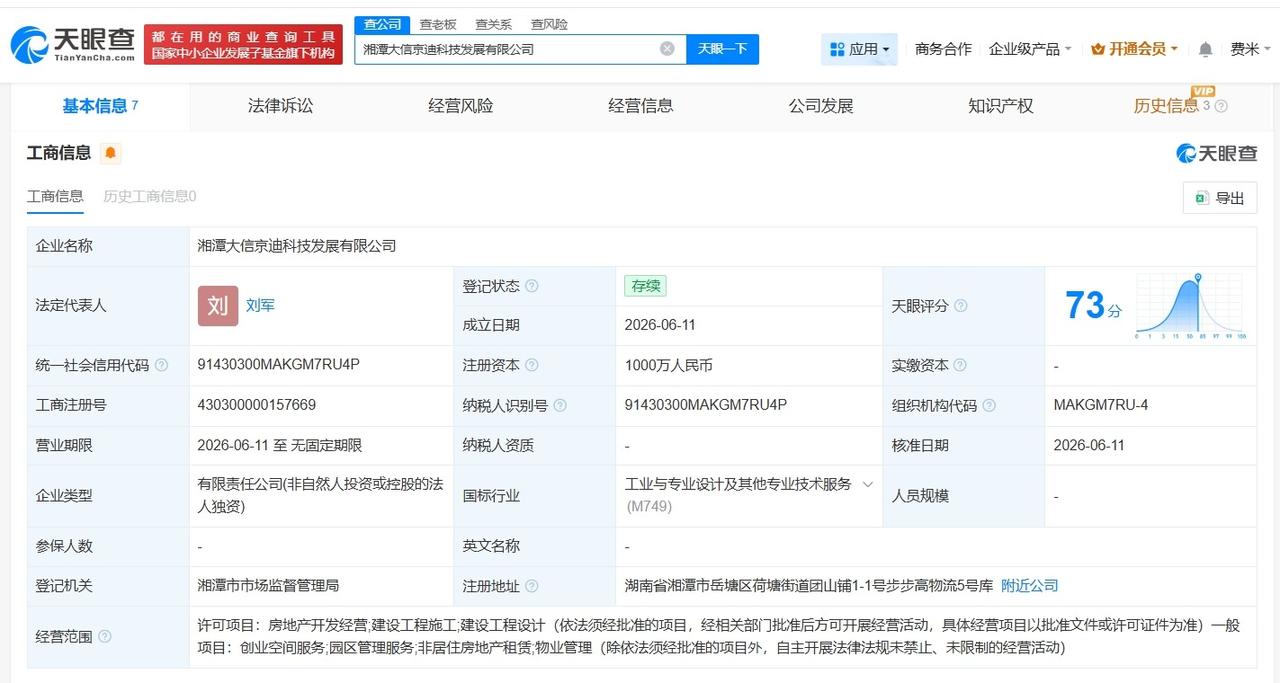Open the TianYanCha logo homepage
This screenshot has width=1280, height=683.
tap(72, 45)
